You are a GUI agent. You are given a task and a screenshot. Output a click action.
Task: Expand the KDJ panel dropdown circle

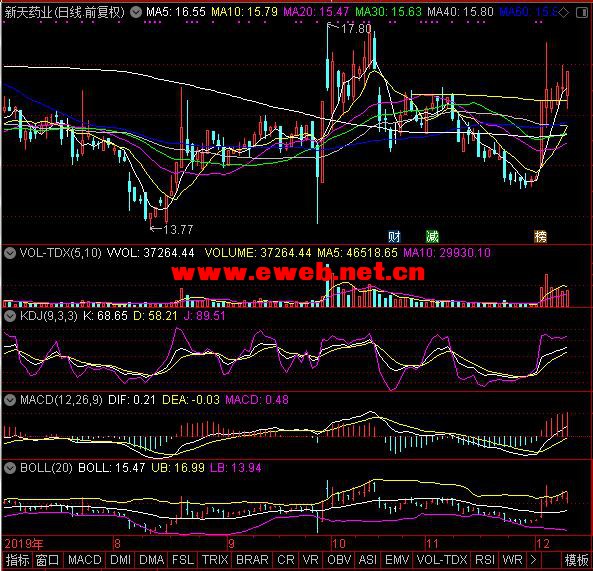(10, 316)
